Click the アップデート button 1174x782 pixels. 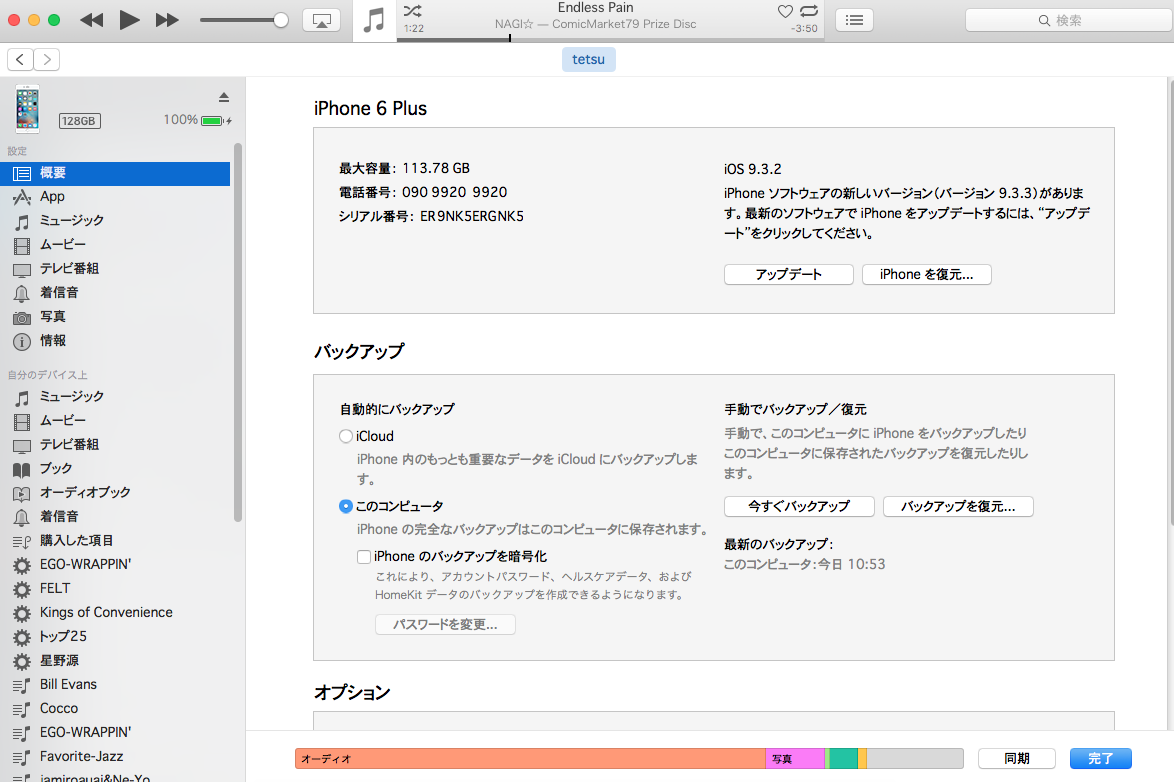pos(788,274)
